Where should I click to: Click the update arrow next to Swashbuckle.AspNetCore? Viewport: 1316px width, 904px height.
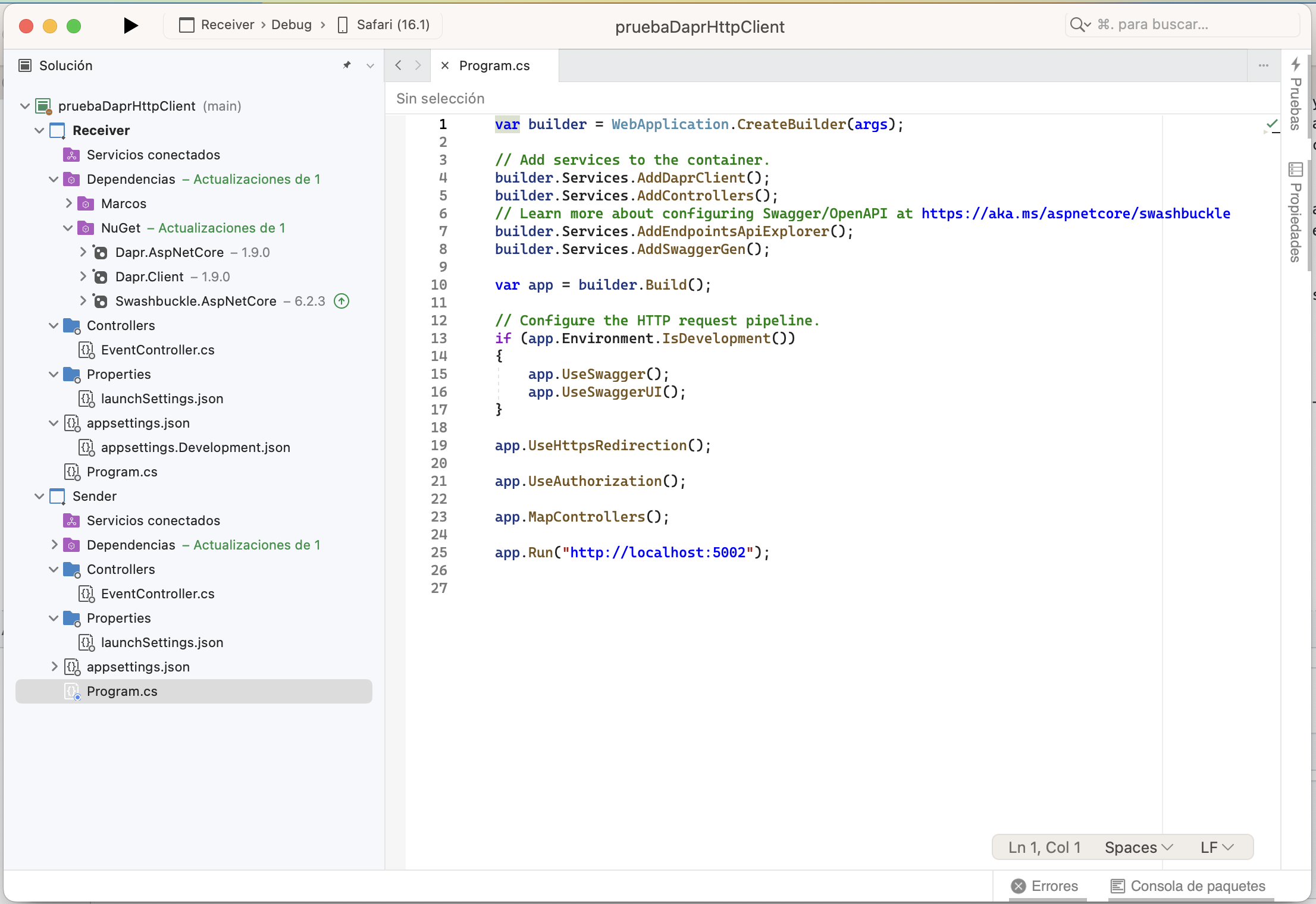click(x=341, y=301)
